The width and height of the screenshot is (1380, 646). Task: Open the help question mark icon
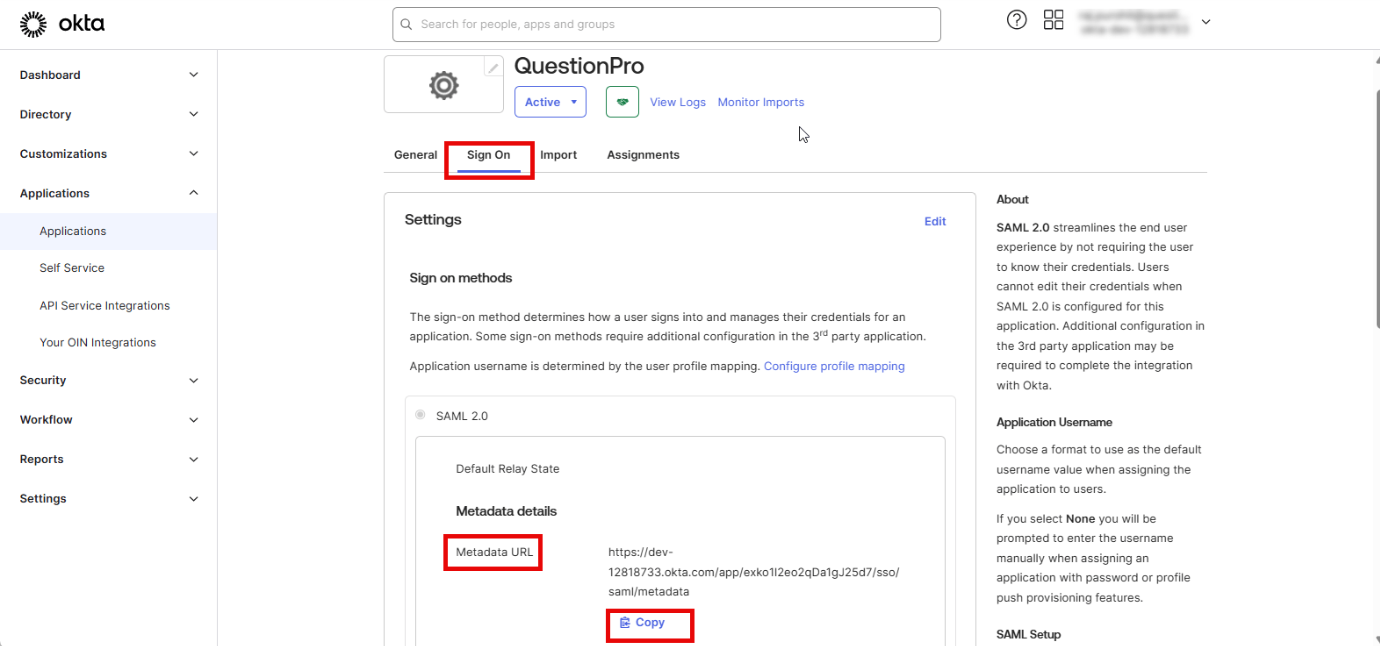coord(1016,20)
